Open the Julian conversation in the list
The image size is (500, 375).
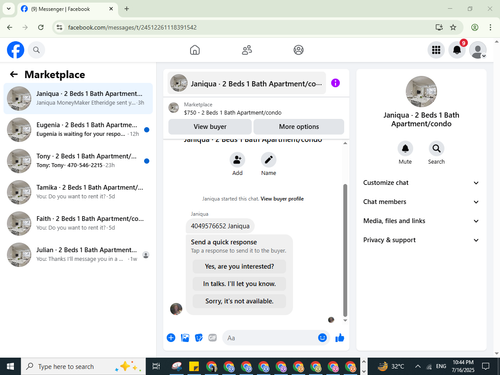pos(78,255)
